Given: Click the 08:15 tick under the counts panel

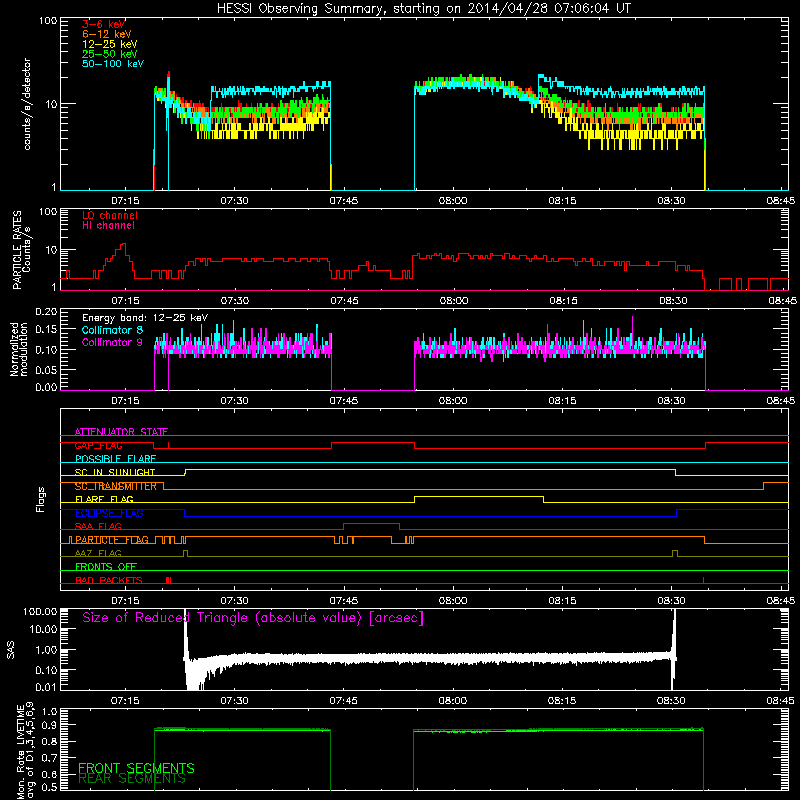Looking at the screenshot, I should pyautogui.click(x=562, y=201).
